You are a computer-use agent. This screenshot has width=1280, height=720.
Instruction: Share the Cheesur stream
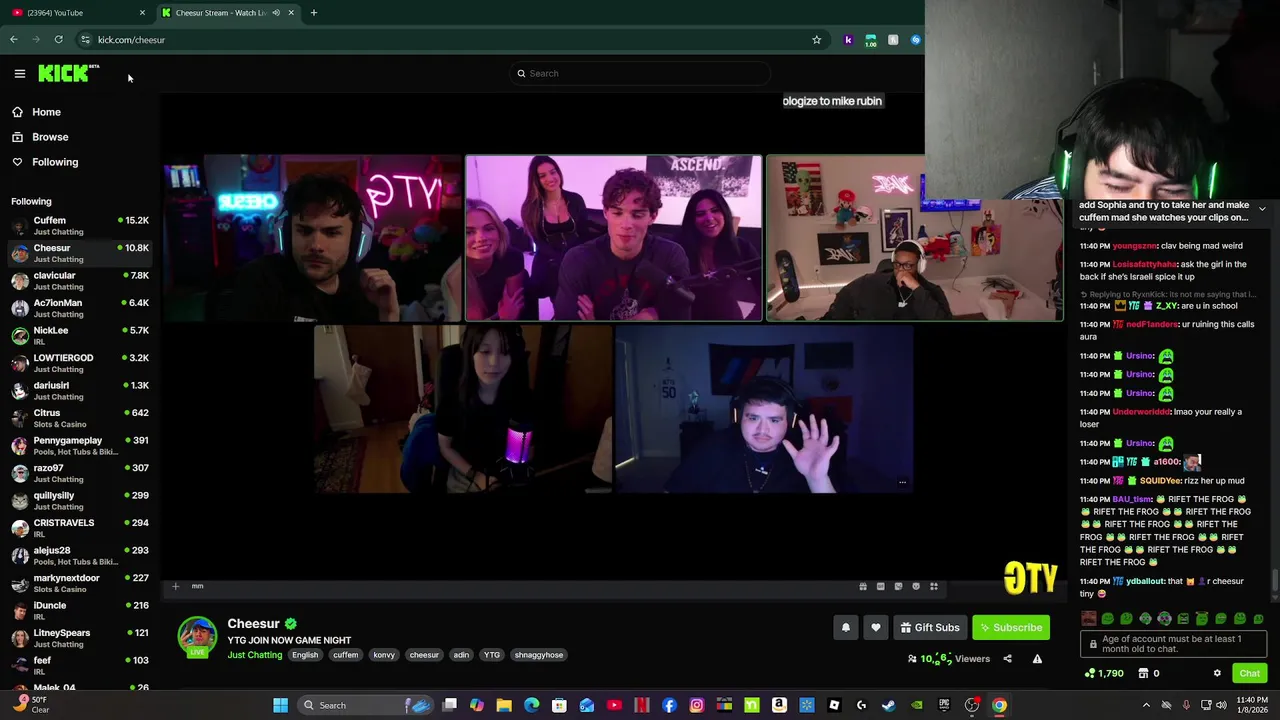[x=1007, y=659]
